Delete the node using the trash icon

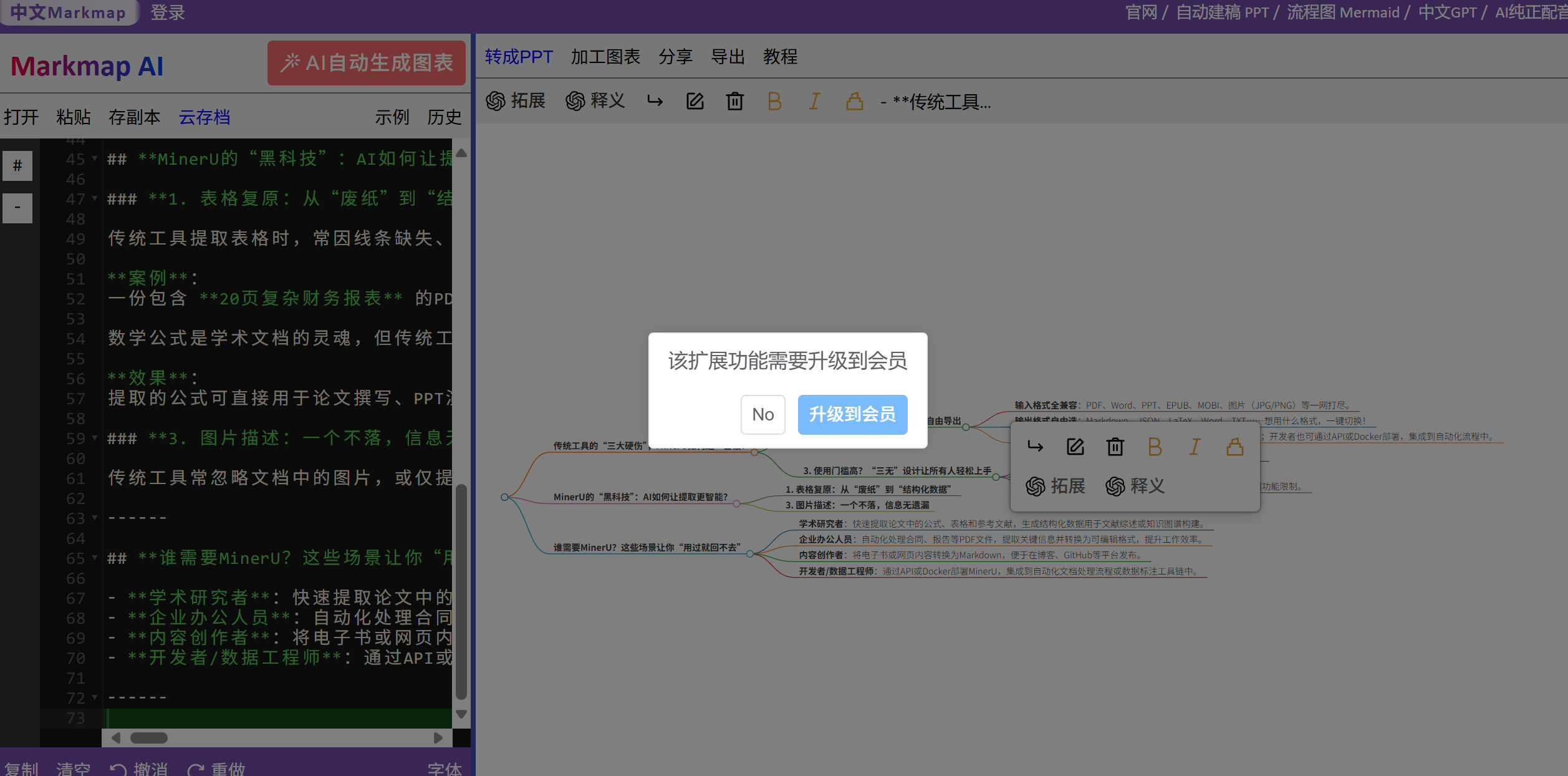734,101
